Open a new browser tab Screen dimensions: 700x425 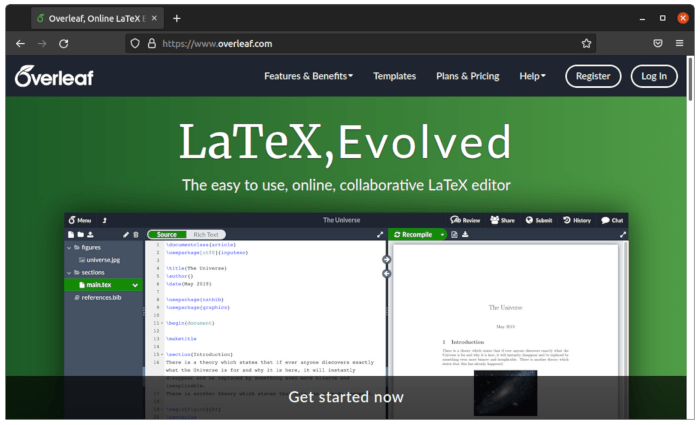coord(177,18)
